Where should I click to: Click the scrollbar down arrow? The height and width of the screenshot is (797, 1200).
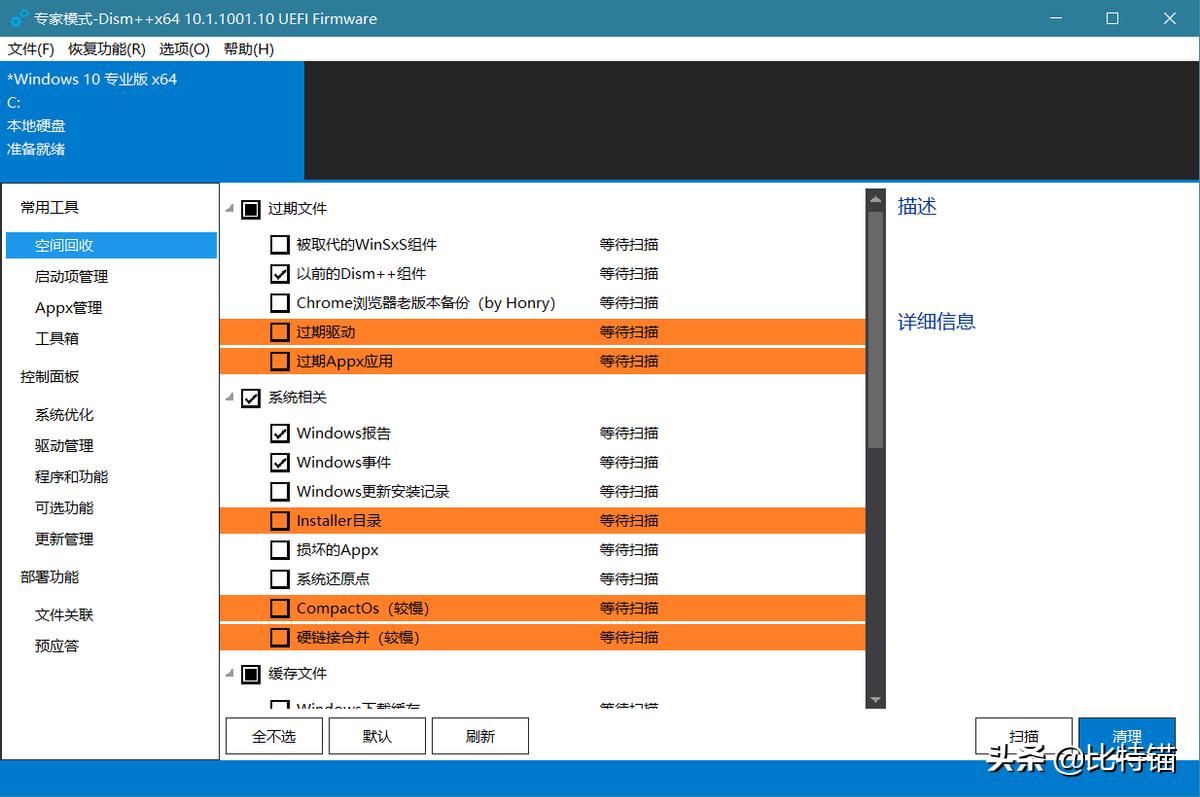(x=875, y=700)
